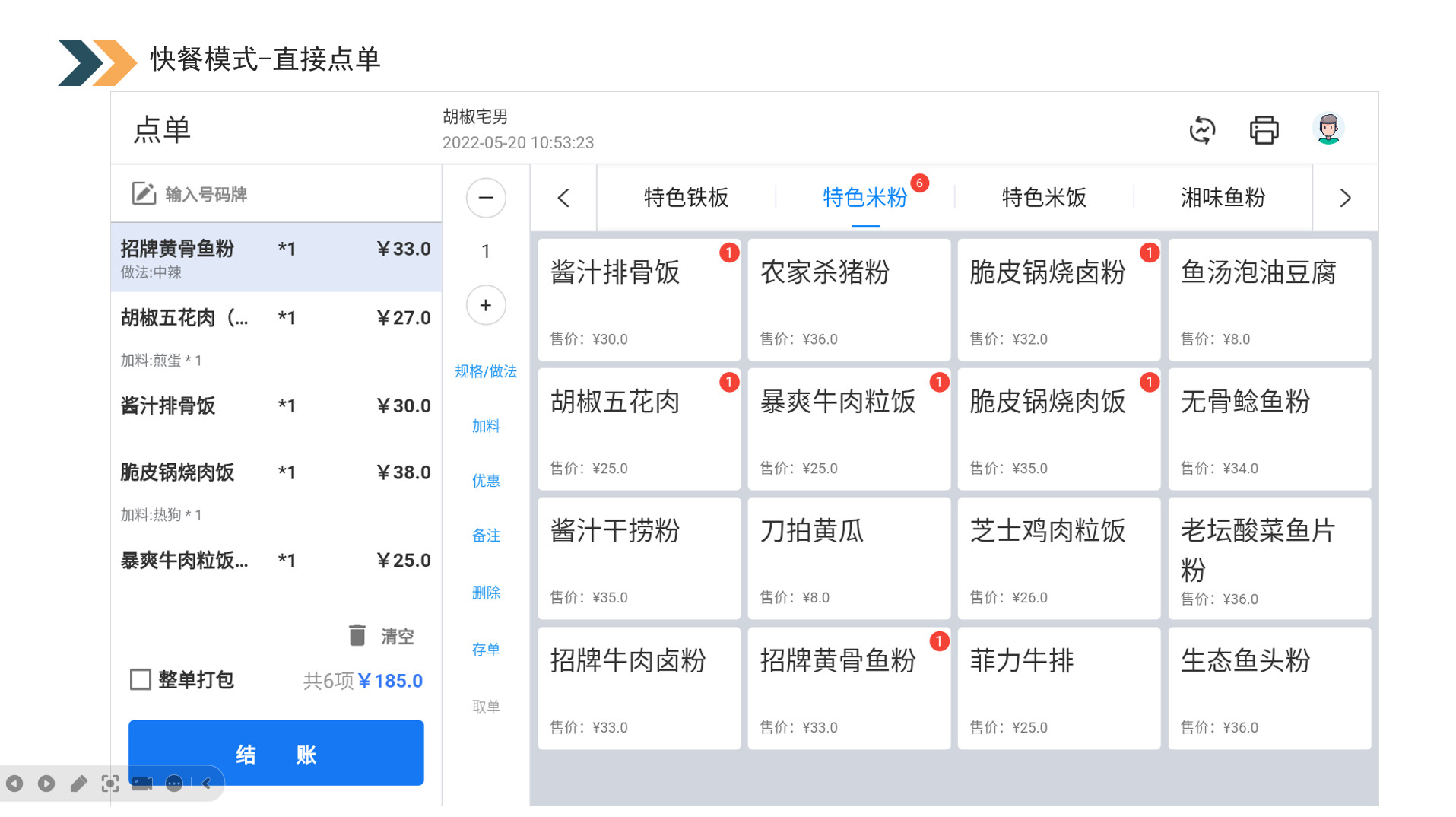Switch to 湘味鱼粉 category tab

tap(1222, 198)
